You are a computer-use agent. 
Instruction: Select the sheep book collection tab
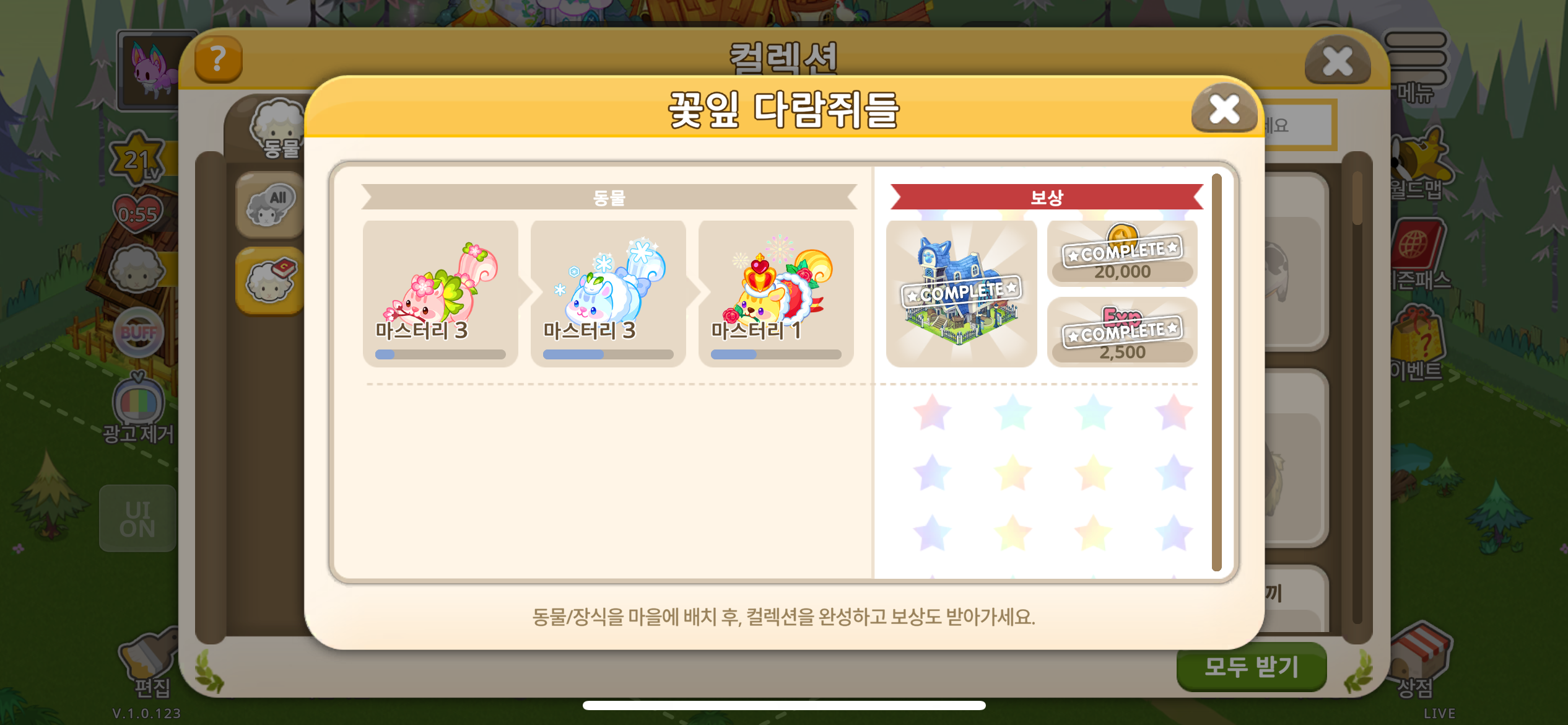269,281
